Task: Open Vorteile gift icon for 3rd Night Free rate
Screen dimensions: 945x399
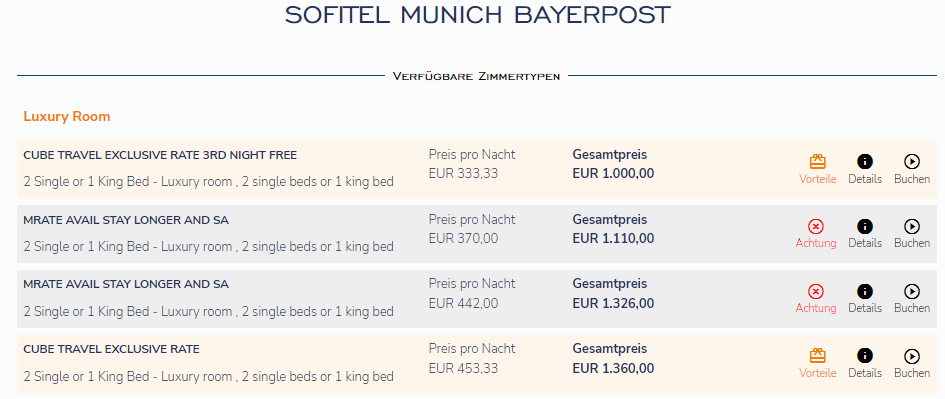Action: (817, 162)
